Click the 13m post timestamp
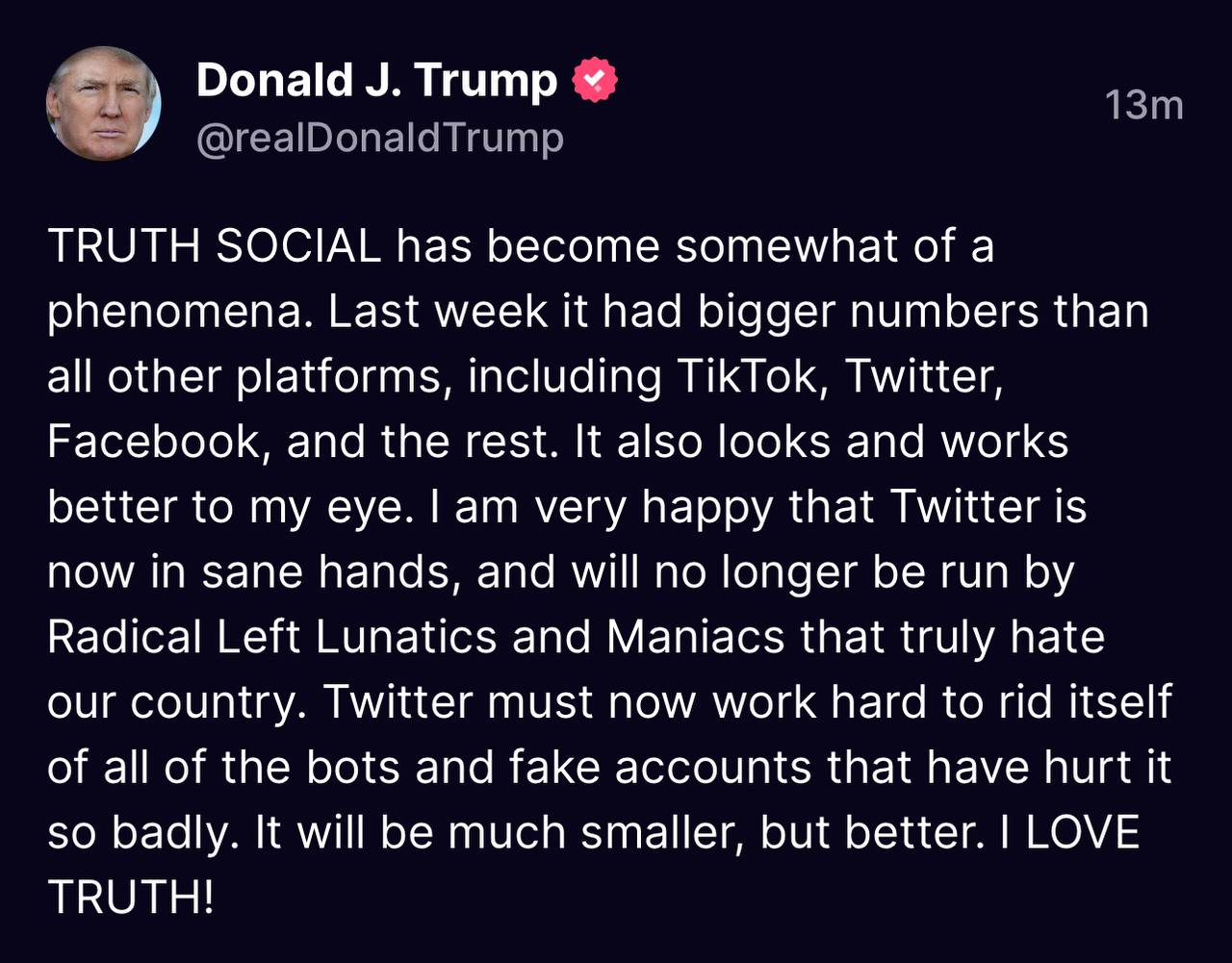Viewport: 1232px width, 963px height. (x=1143, y=105)
